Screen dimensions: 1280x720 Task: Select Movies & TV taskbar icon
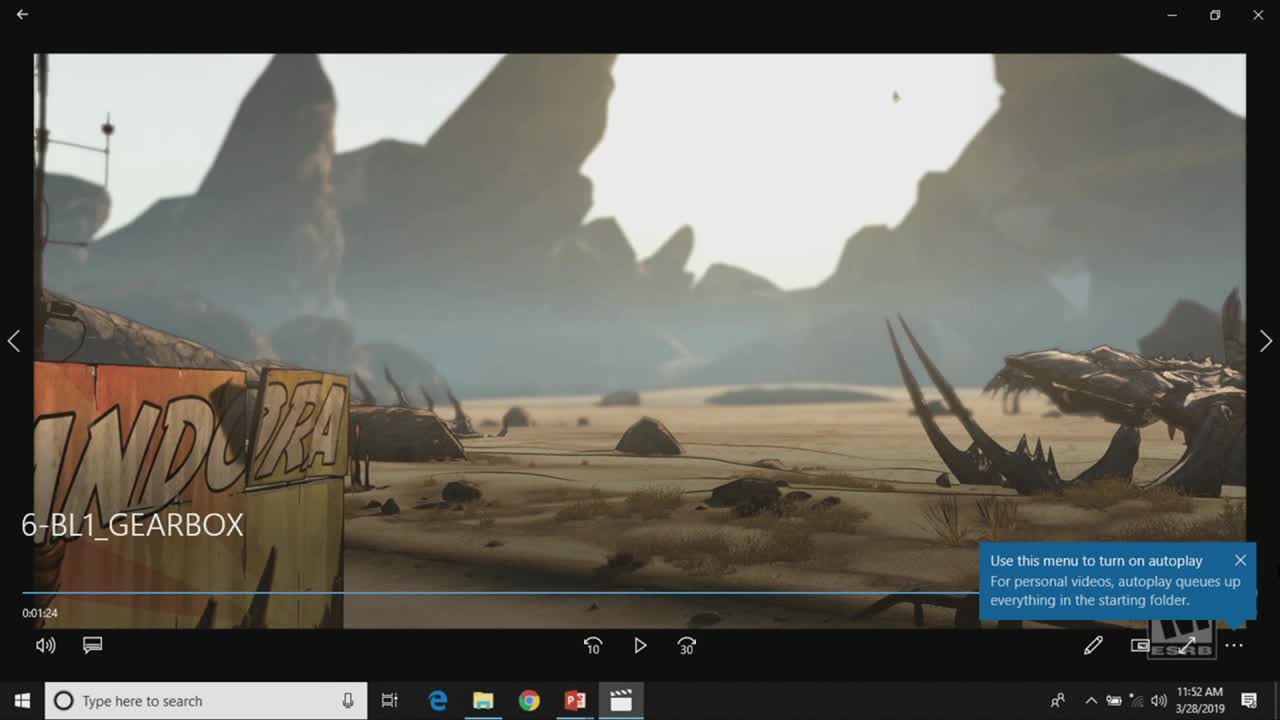pyautogui.click(x=621, y=701)
